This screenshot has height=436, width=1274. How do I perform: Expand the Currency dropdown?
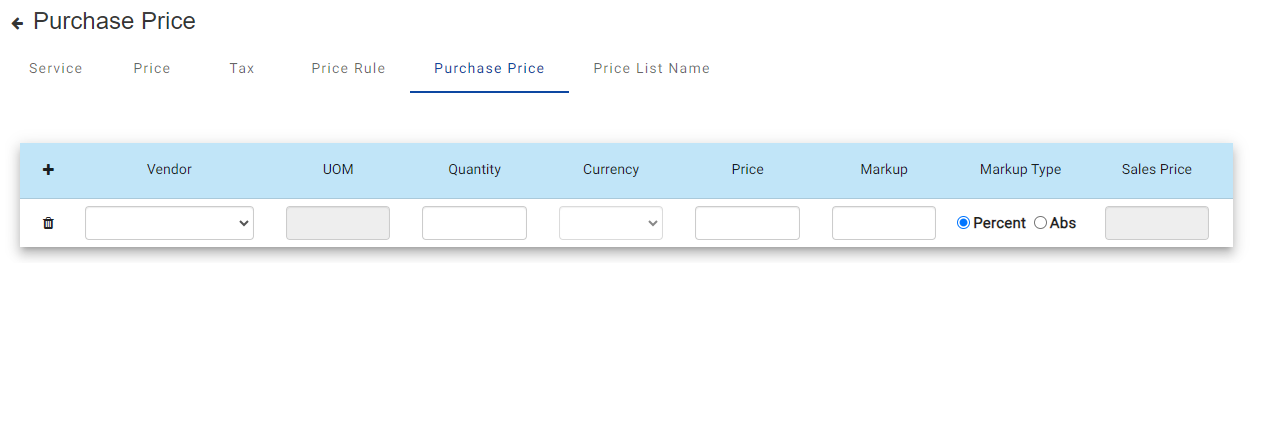tap(611, 223)
